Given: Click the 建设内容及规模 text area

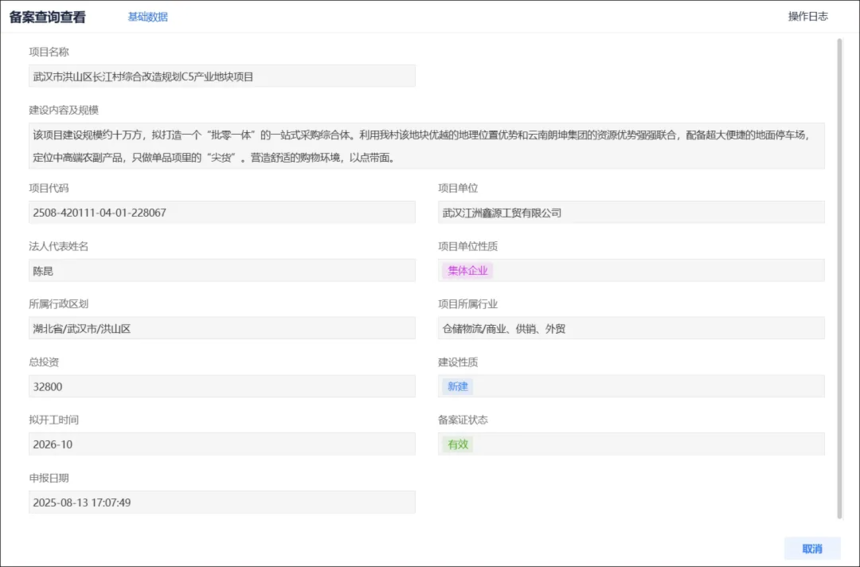Looking at the screenshot, I should [427, 146].
